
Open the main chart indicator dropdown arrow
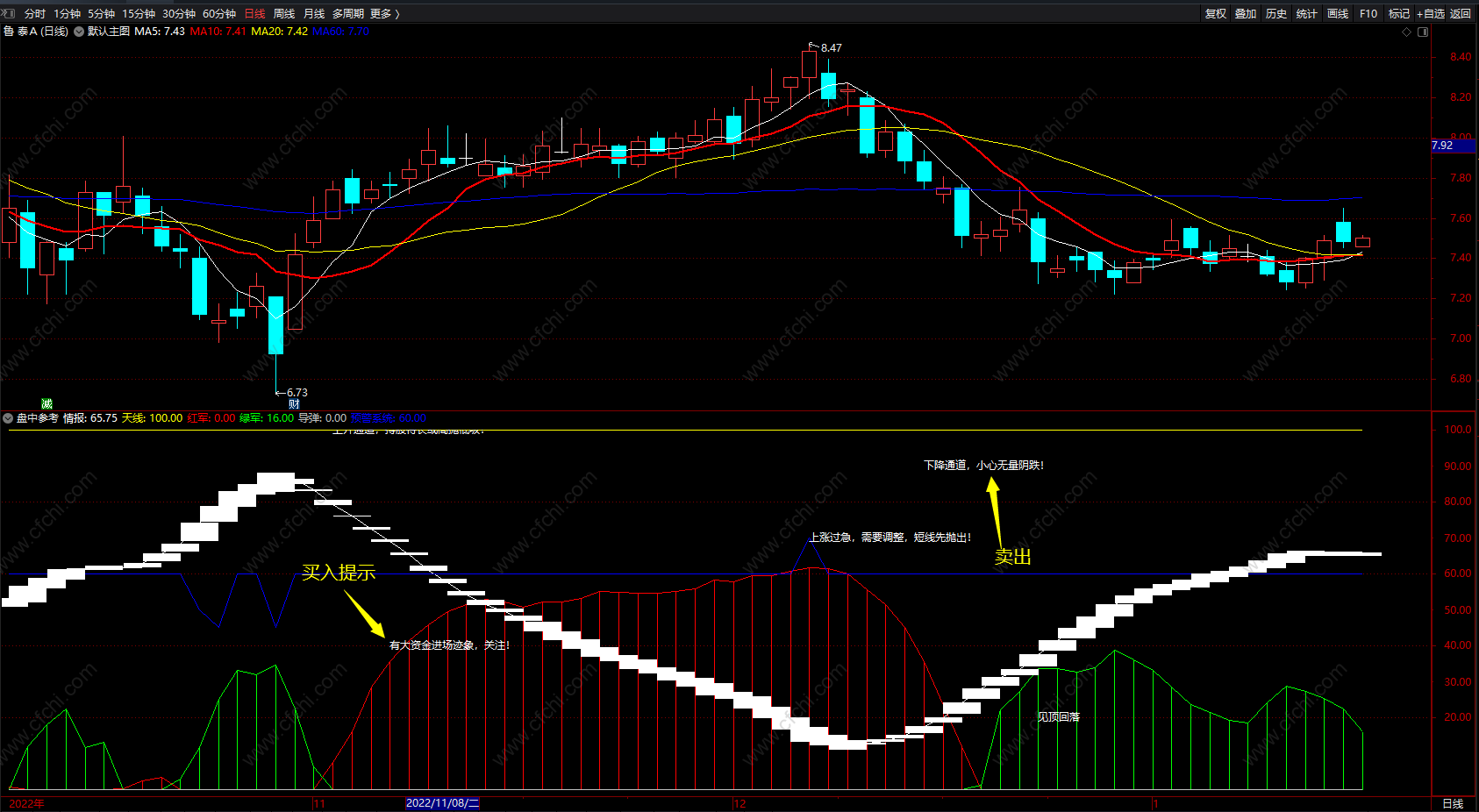(79, 32)
